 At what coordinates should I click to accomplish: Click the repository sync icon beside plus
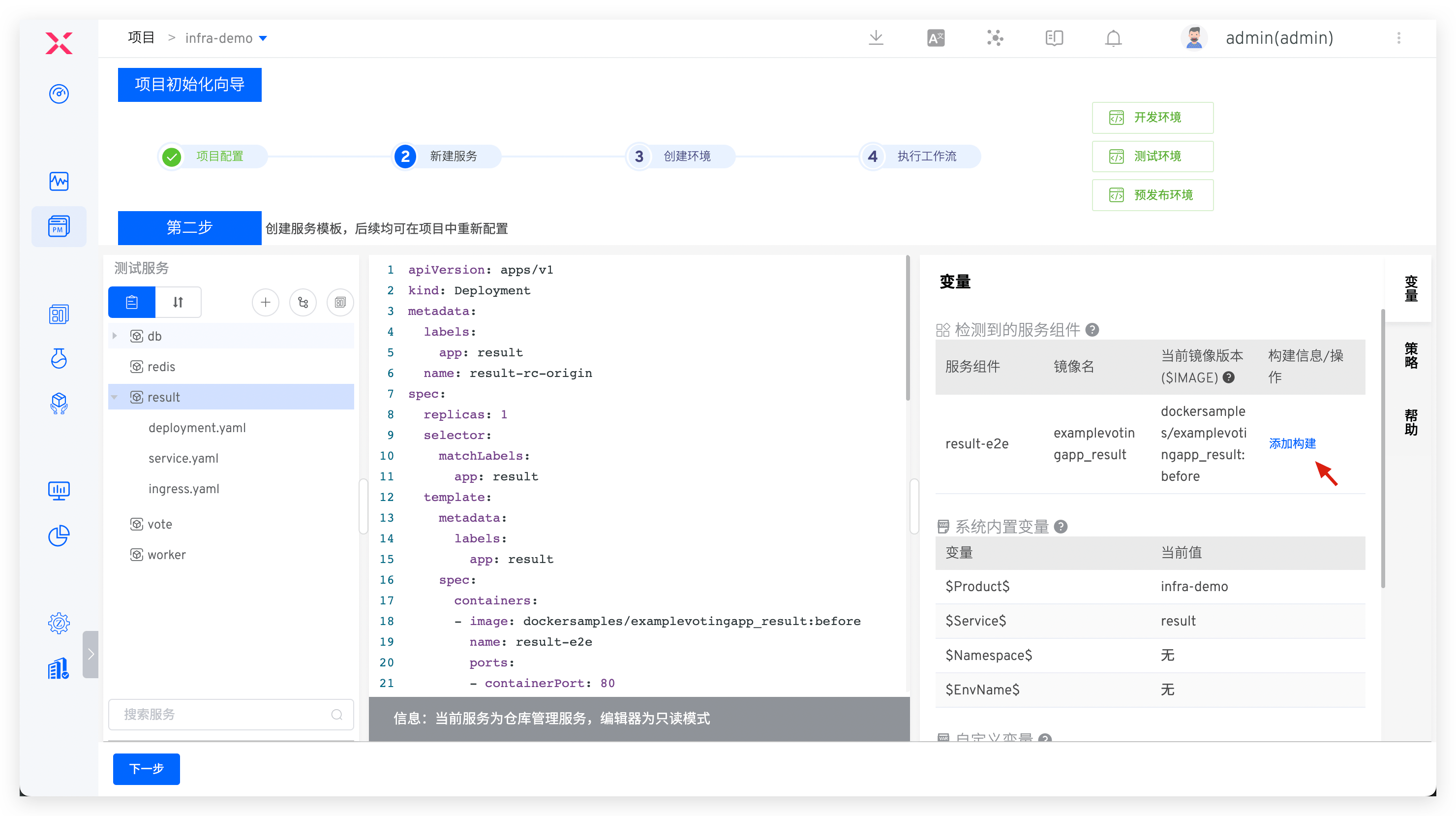tap(303, 302)
